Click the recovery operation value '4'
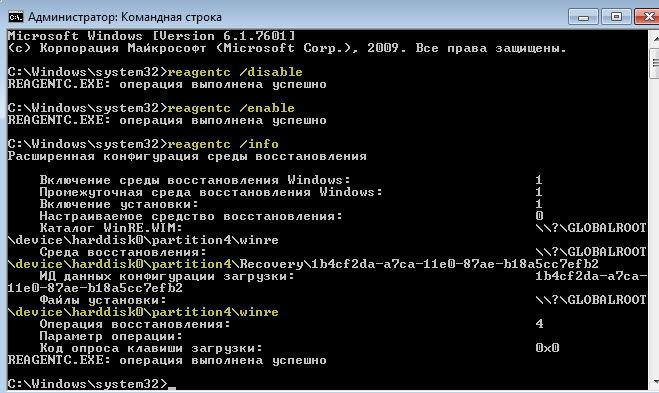Viewport: 659px width, 393px height. [x=539, y=324]
